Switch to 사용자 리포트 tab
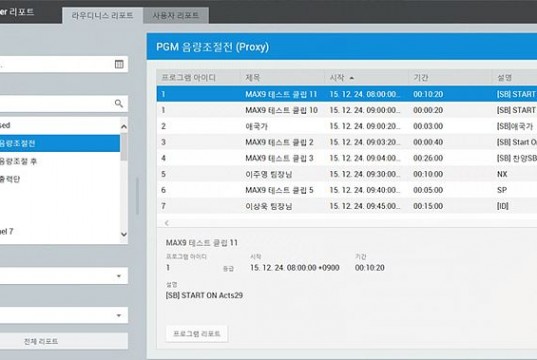 176,15
